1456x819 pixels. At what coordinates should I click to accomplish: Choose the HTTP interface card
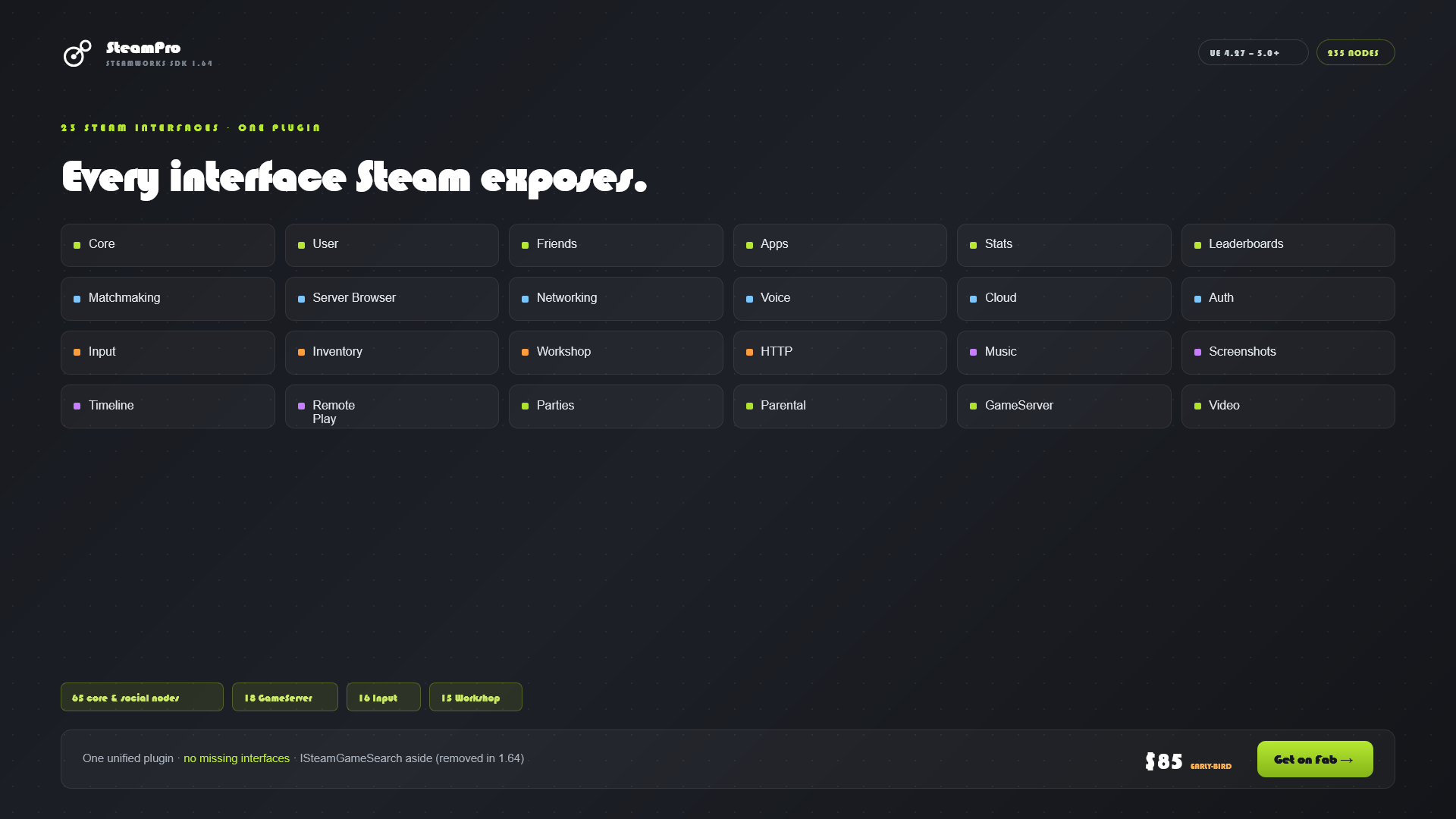click(839, 353)
